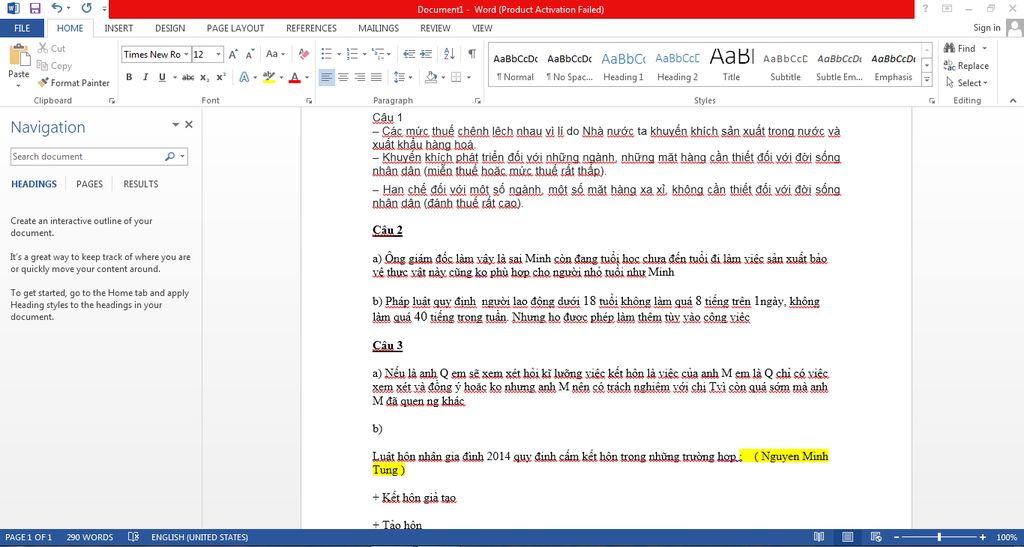The width and height of the screenshot is (1024, 547).
Task: Activate Format Painter
Action: point(73,83)
